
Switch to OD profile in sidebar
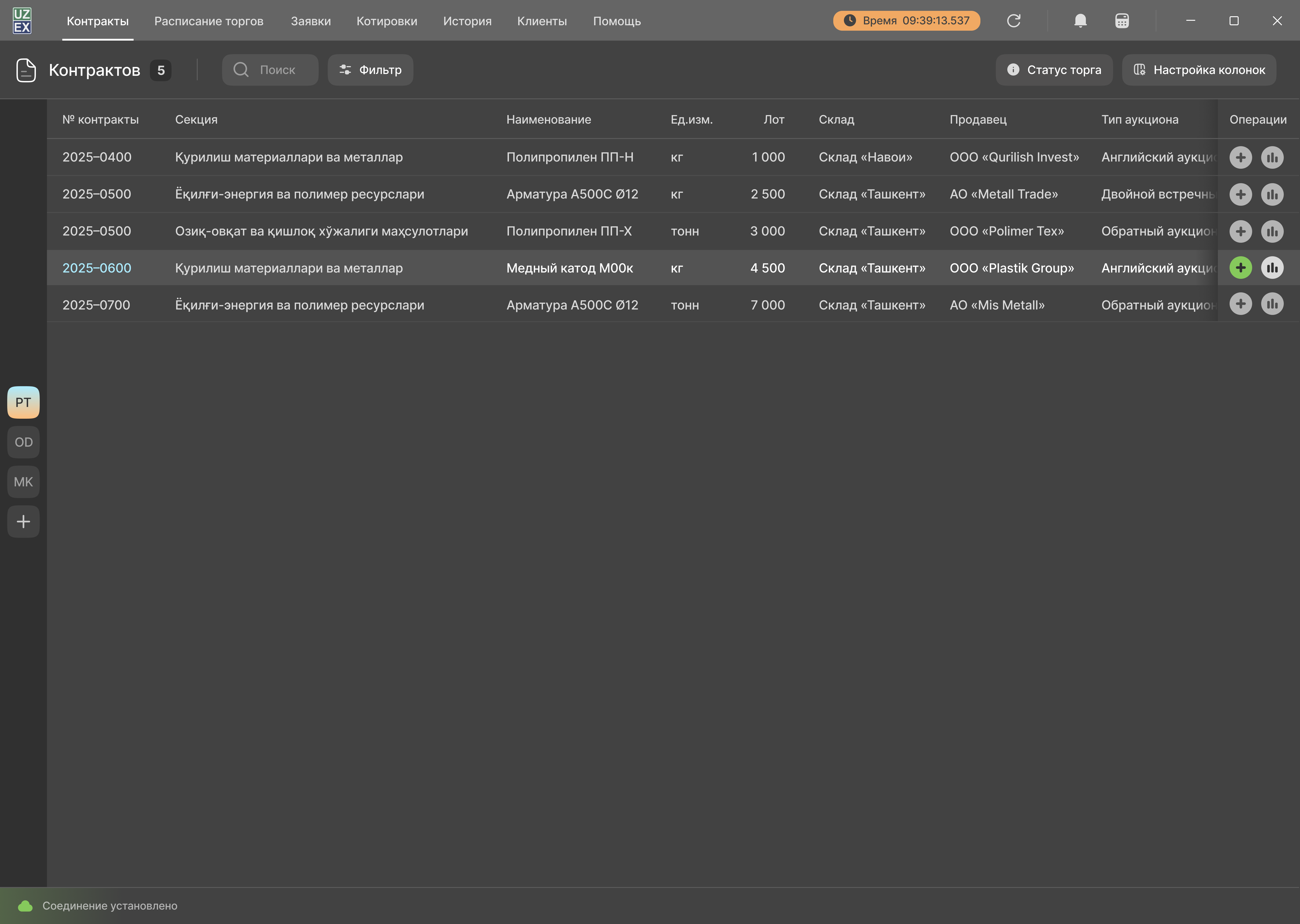click(x=23, y=442)
